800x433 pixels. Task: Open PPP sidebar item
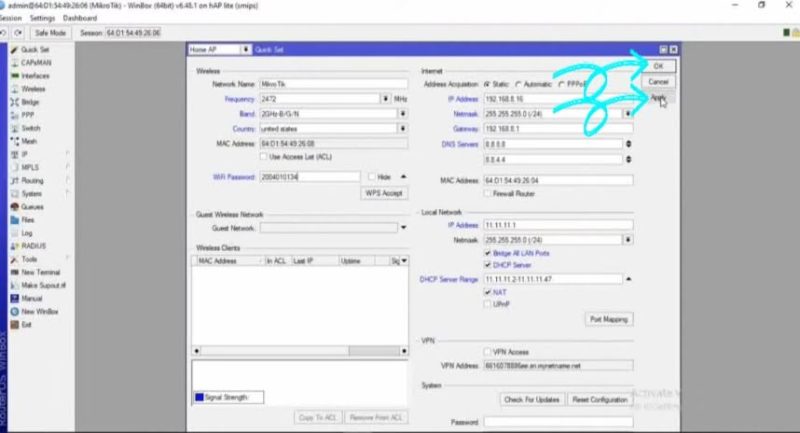click(x=22, y=115)
